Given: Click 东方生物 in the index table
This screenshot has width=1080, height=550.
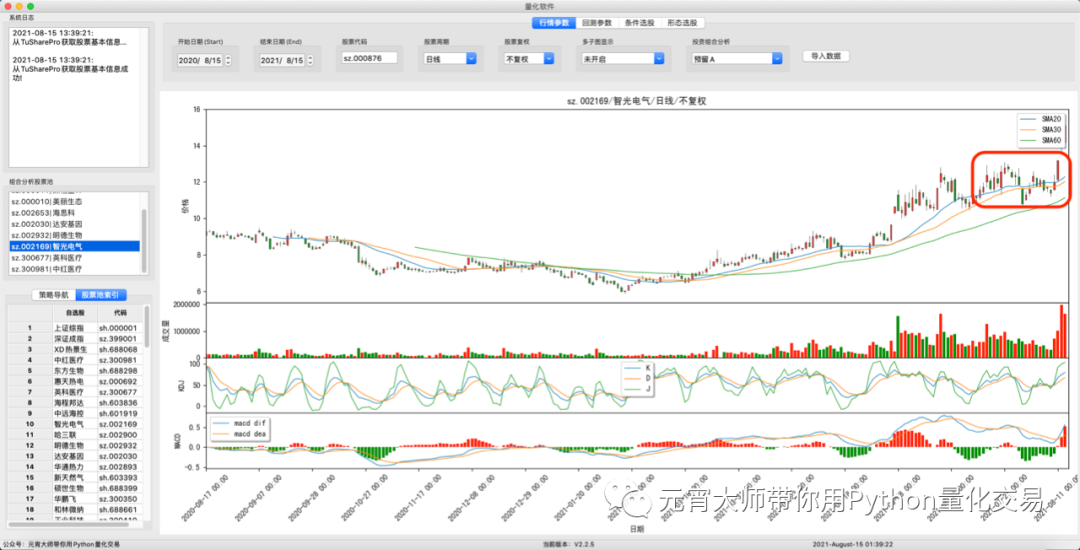Looking at the screenshot, I should [74, 370].
